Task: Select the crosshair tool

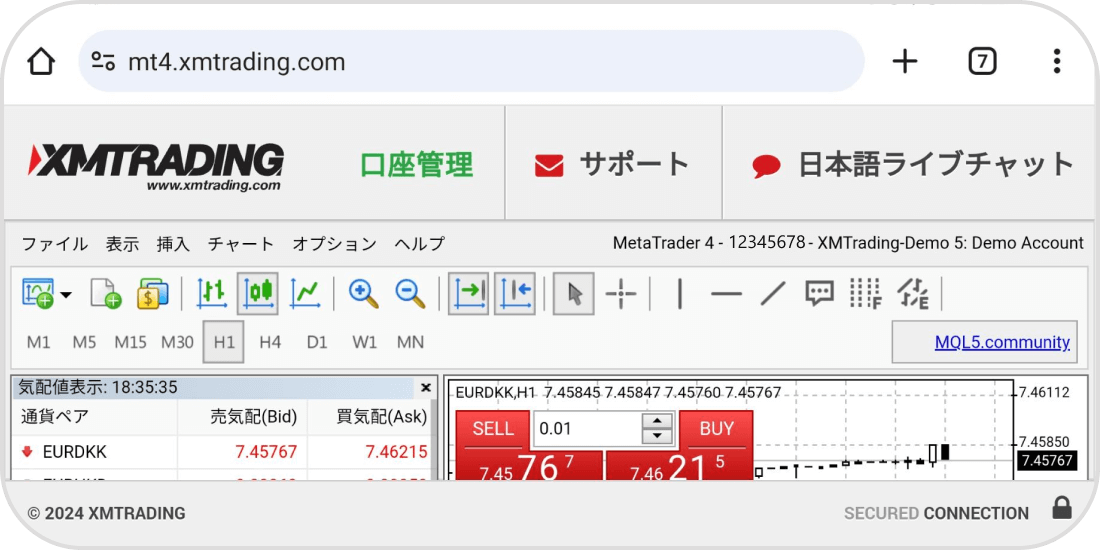Action: tap(621, 293)
